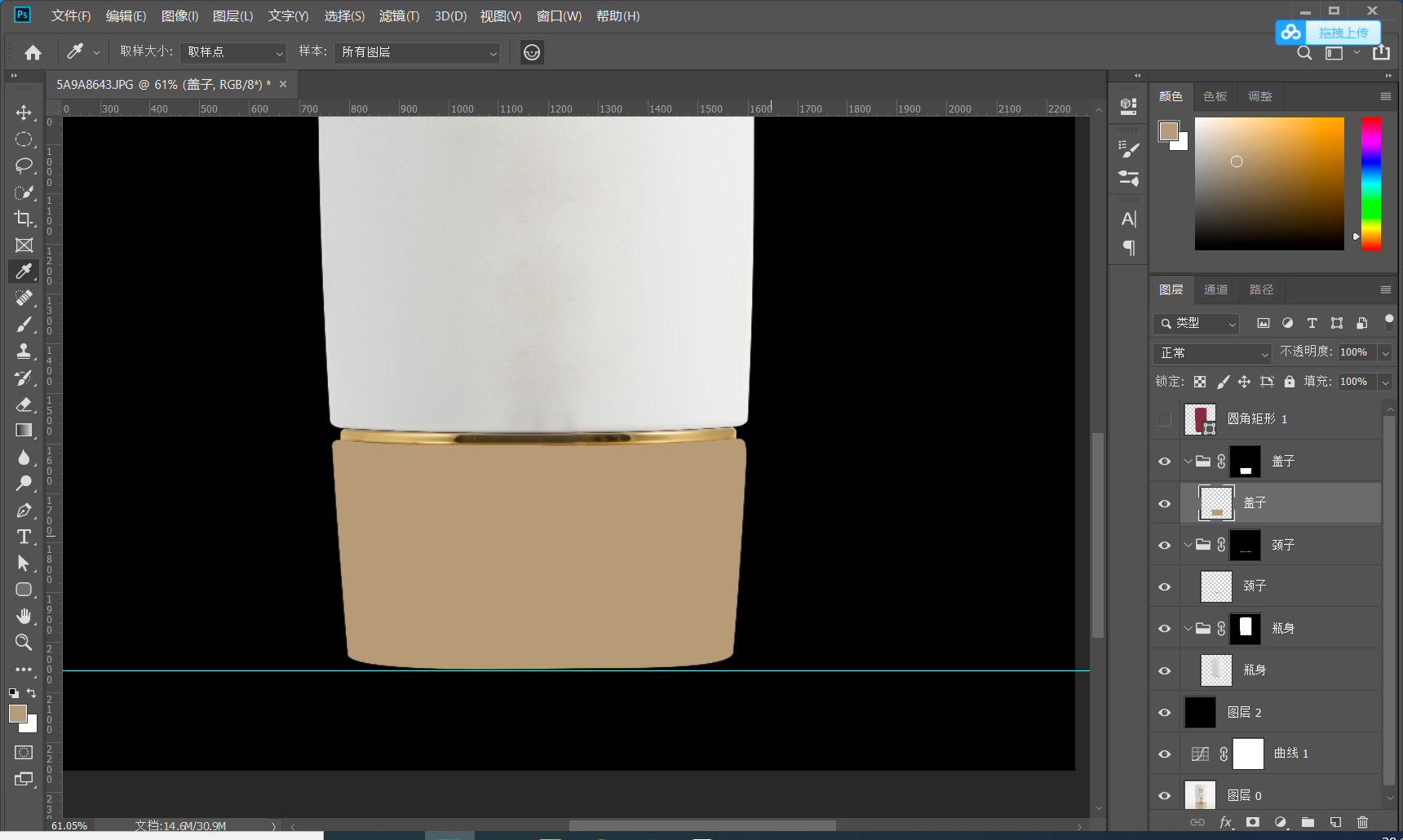Select the 图层 0 layer thumbnail
1403x840 pixels.
[x=1200, y=795]
